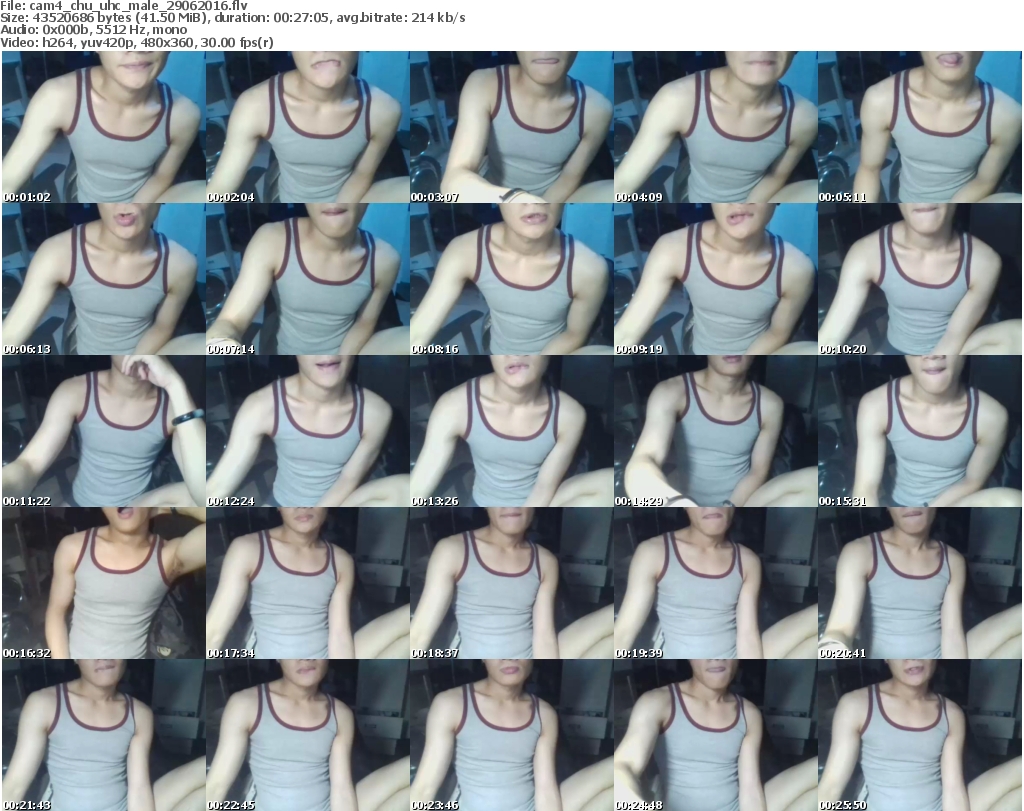
Task: Pick the 00:19:39 video frame
Action: (x=715, y=583)
